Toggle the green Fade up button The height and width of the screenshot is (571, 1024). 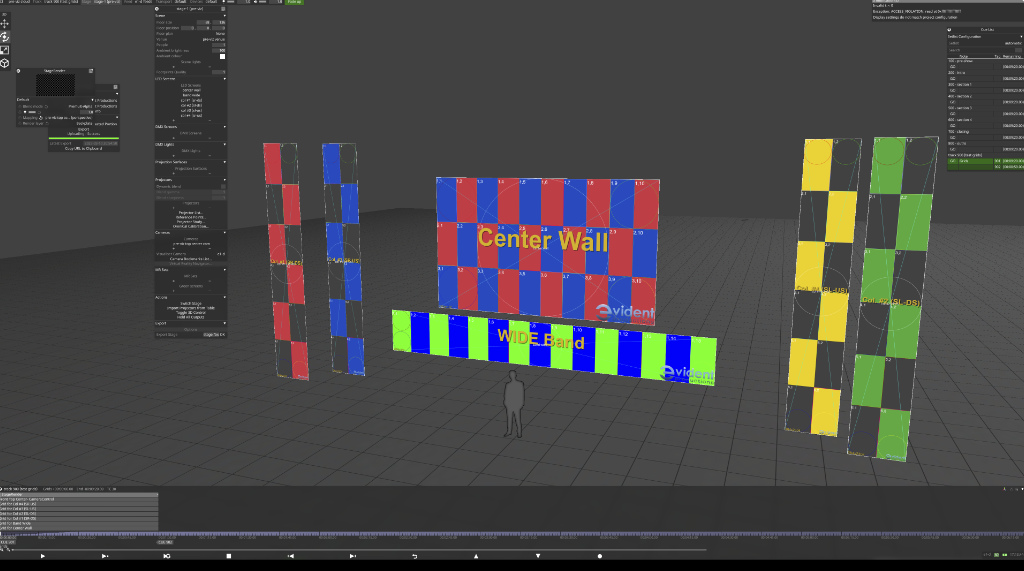click(293, 3)
